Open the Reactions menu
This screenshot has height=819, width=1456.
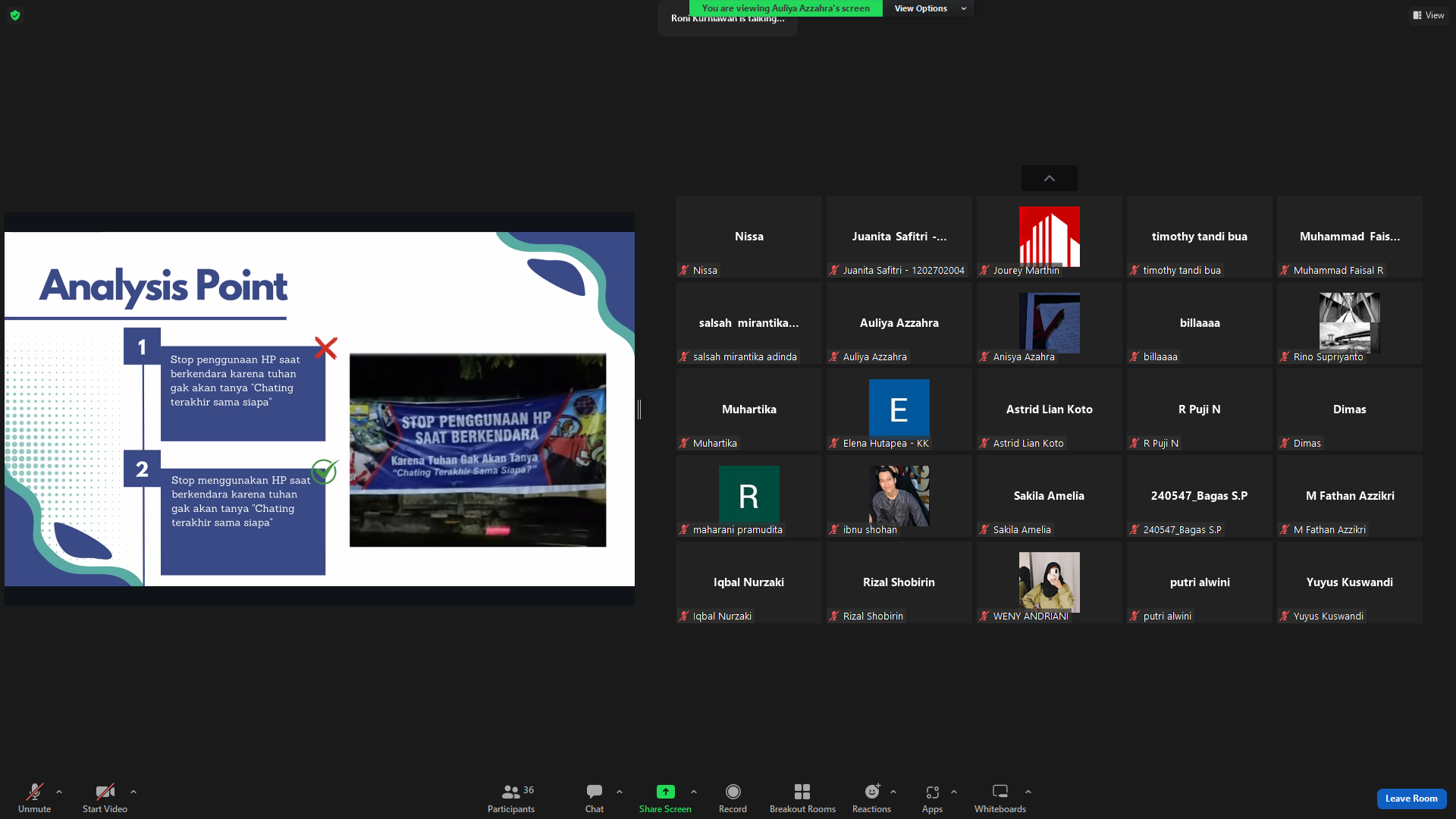[872, 799]
